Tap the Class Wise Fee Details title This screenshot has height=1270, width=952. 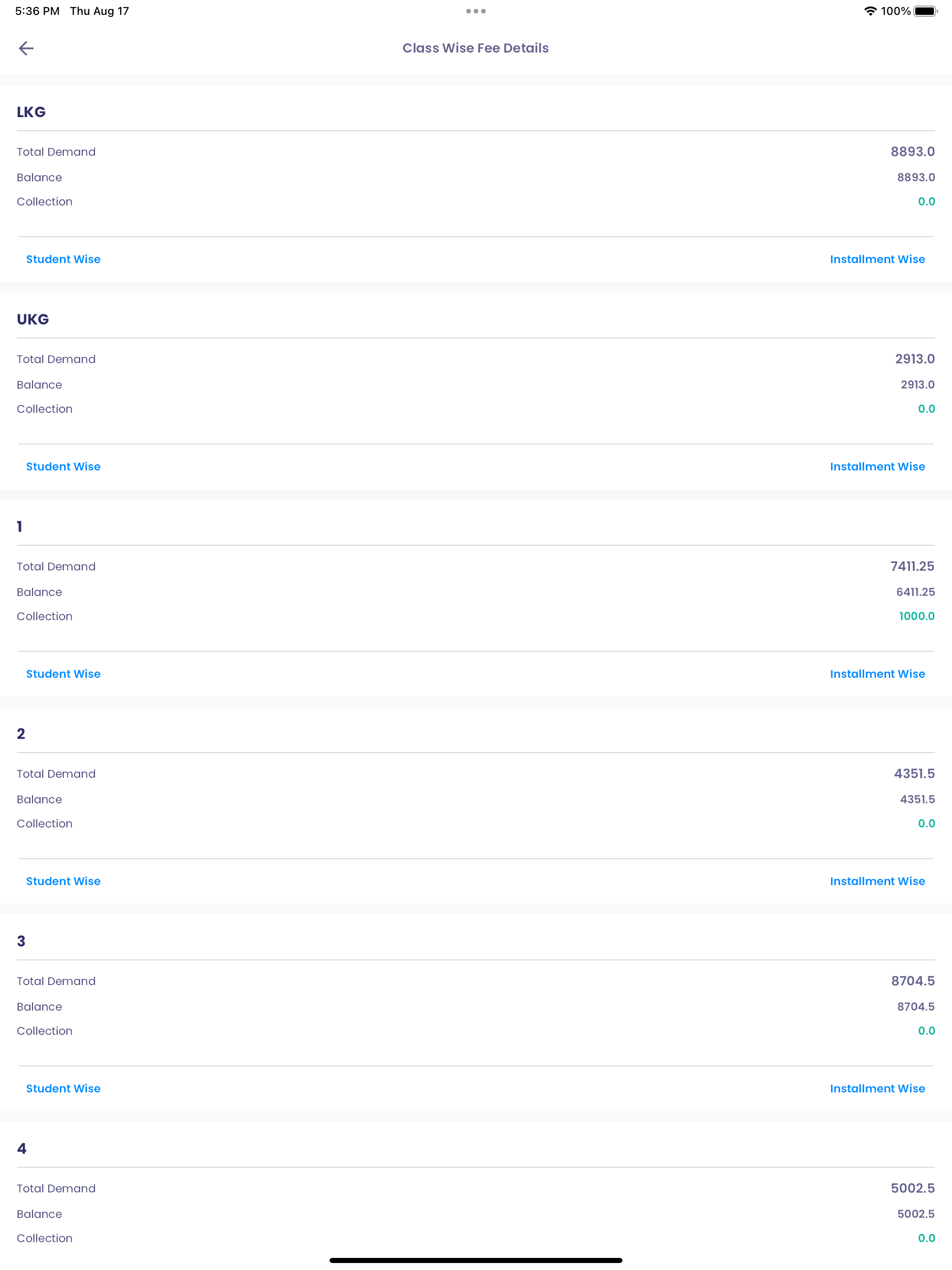[x=476, y=48]
